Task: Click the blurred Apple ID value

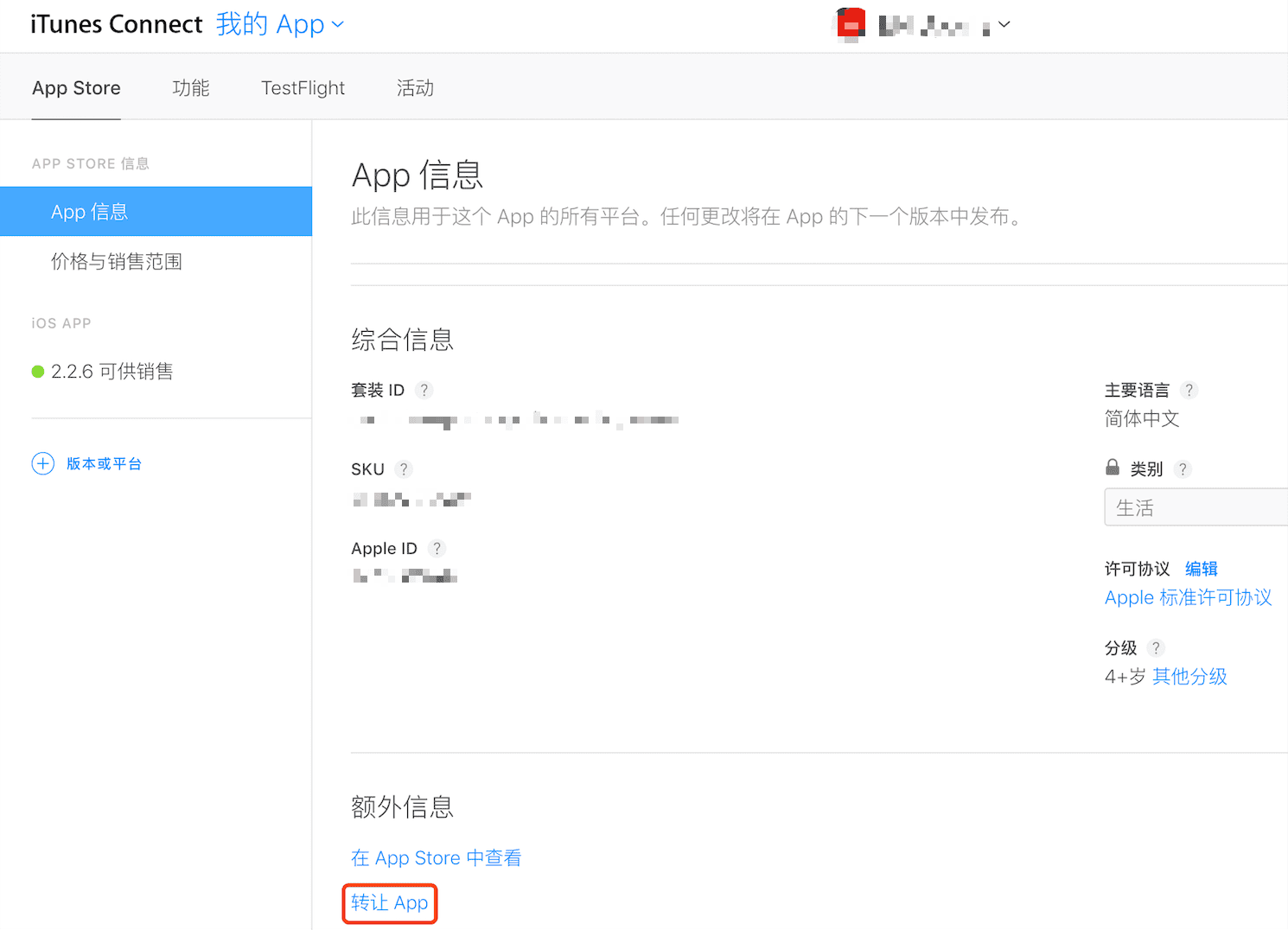Action: click(x=405, y=576)
